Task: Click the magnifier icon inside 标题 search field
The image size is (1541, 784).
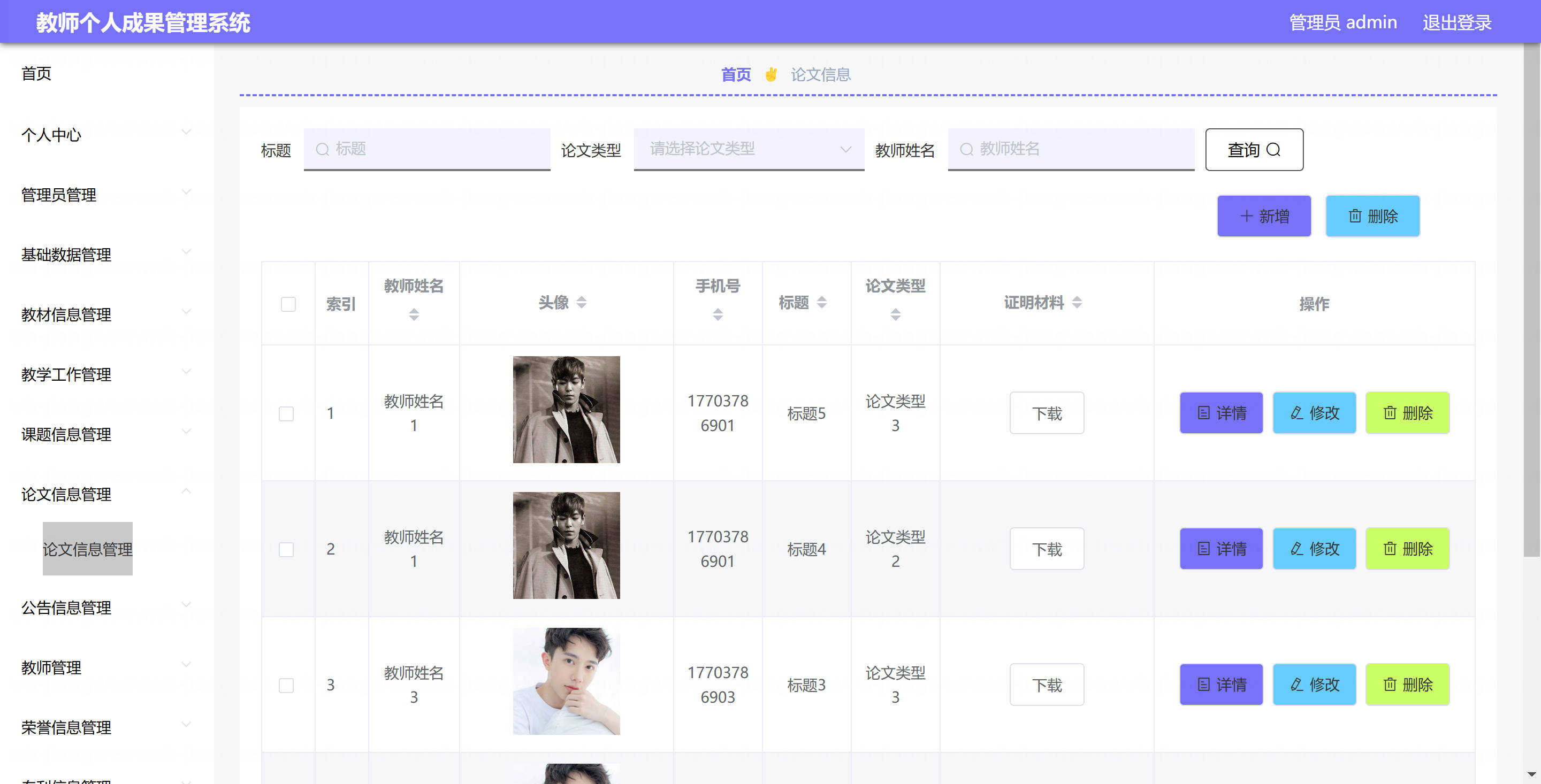Action: click(x=323, y=150)
